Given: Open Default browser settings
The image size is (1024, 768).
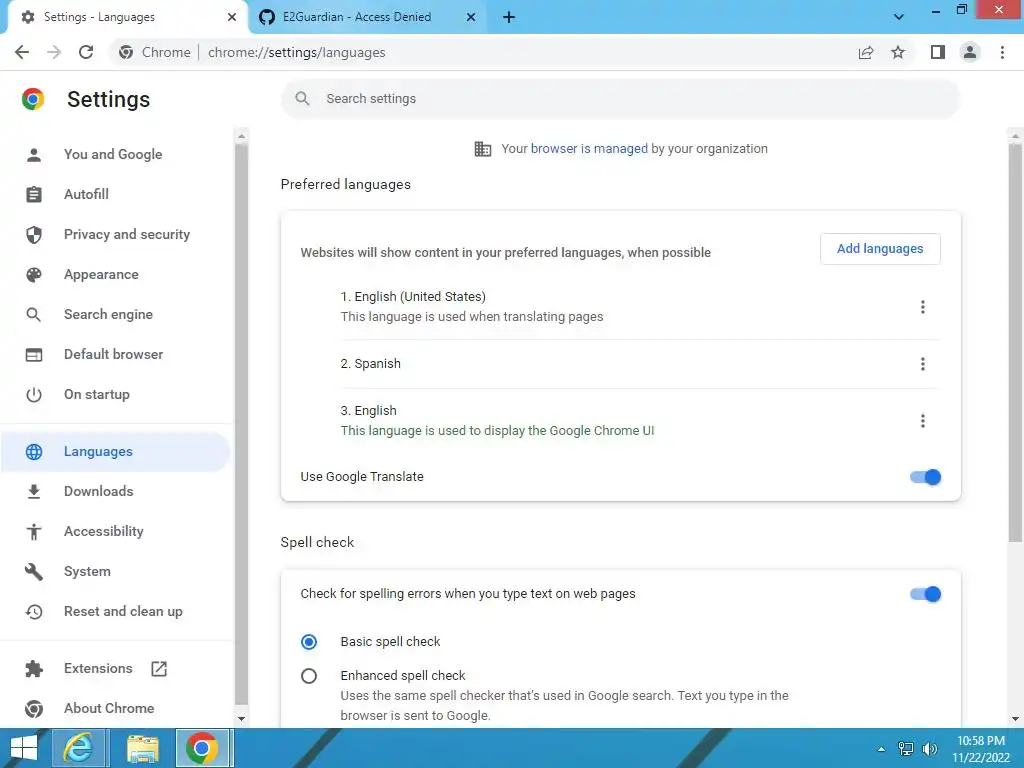Looking at the screenshot, I should coord(116,355).
